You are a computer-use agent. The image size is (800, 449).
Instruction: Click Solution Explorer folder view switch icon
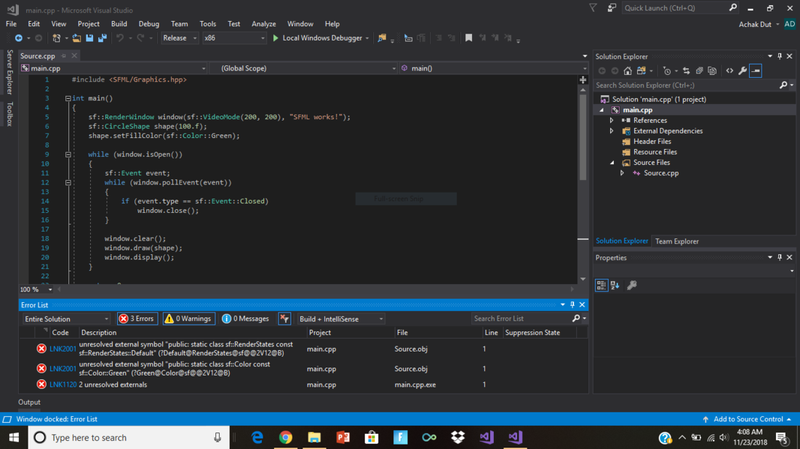[x=641, y=71]
